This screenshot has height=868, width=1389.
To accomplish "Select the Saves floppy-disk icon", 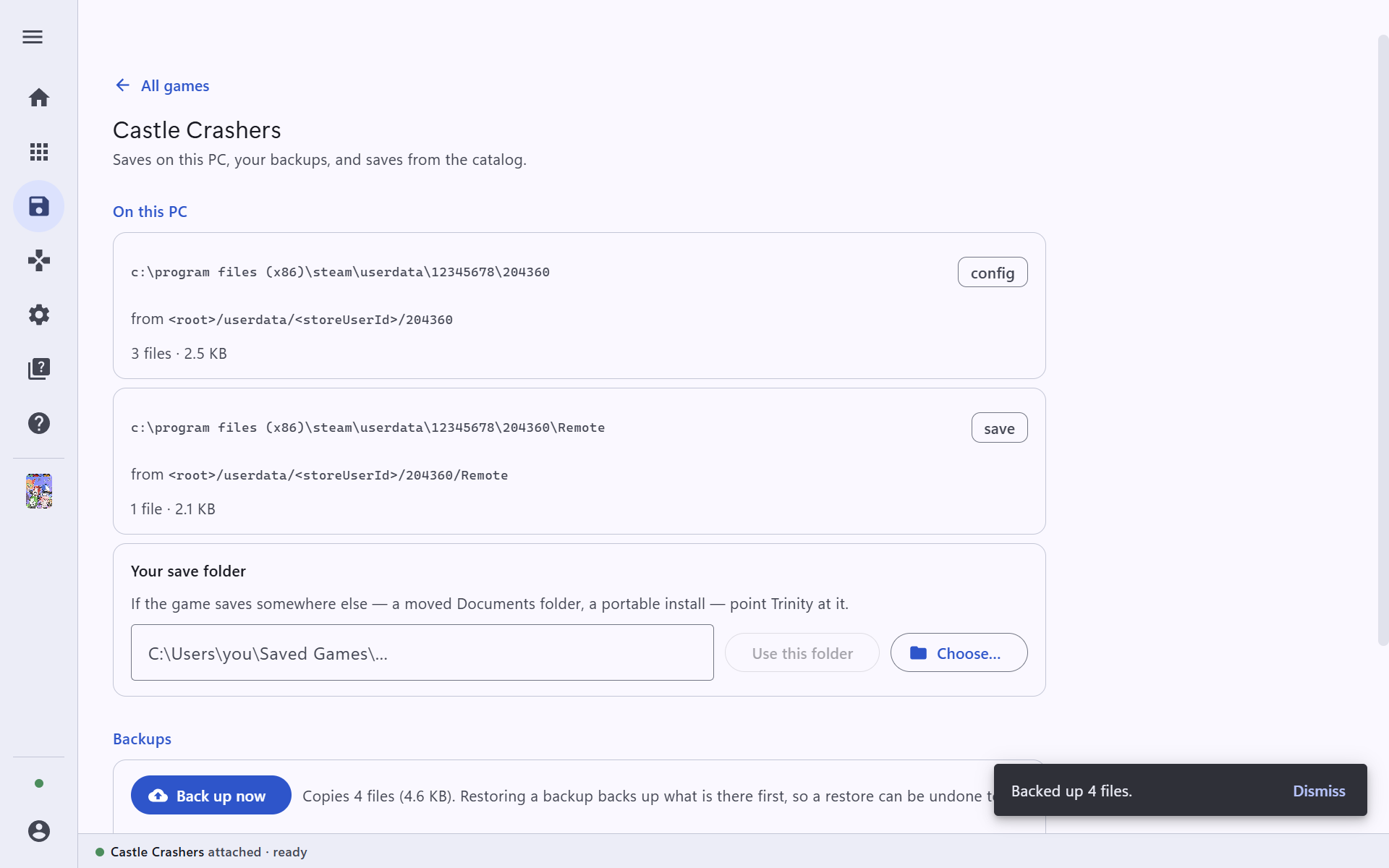I will coord(39,206).
